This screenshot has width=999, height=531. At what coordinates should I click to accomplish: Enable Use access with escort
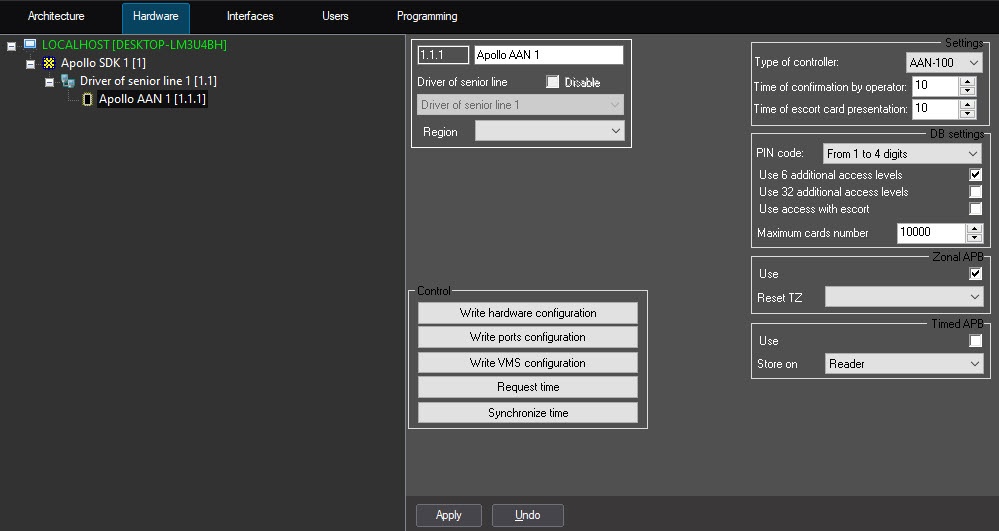tap(975, 209)
